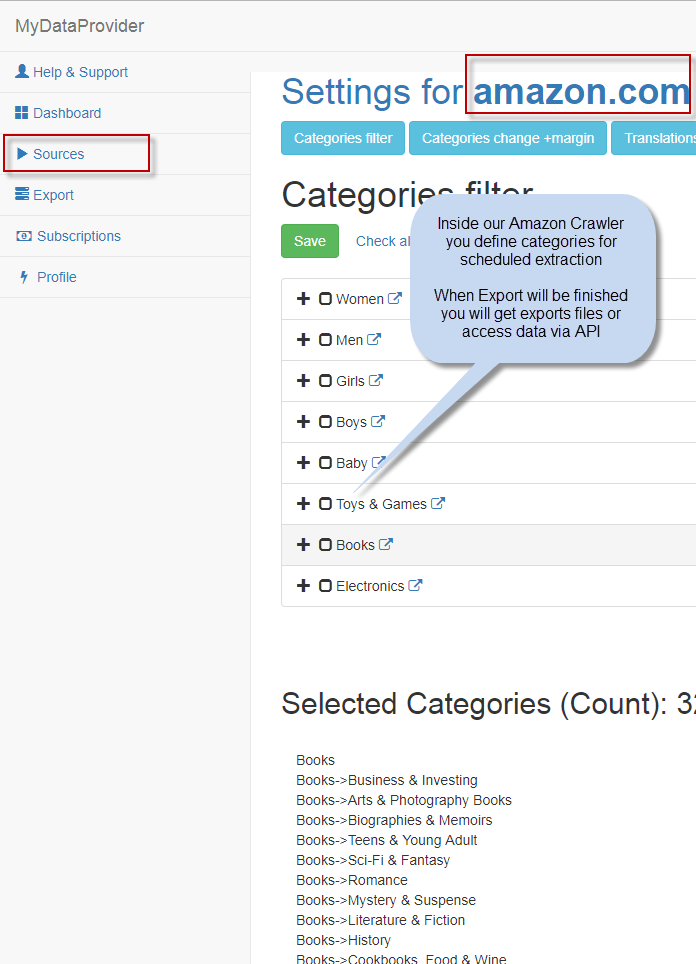The height and width of the screenshot is (964, 696).
Task: Click the Check all link
Action: [x=383, y=241]
